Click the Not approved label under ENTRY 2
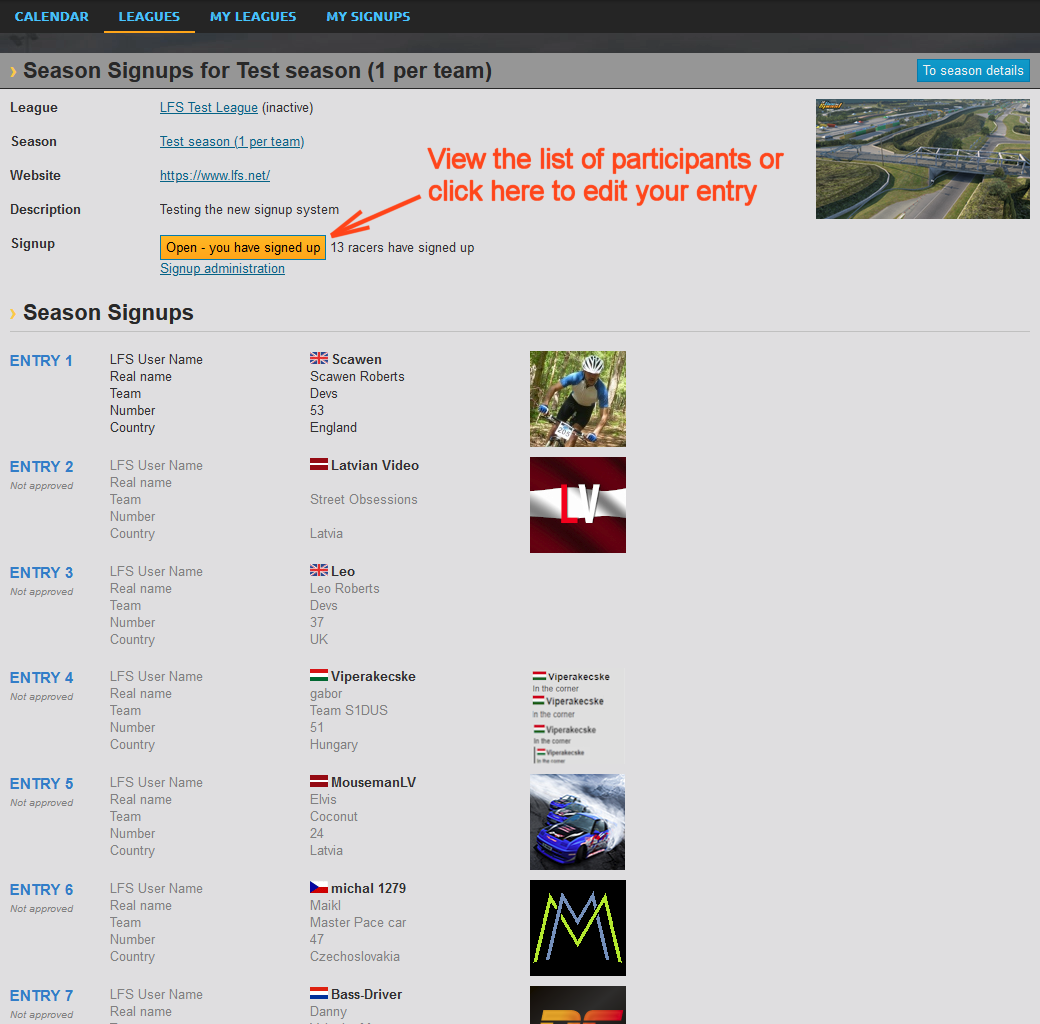 pyautogui.click(x=42, y=485)
